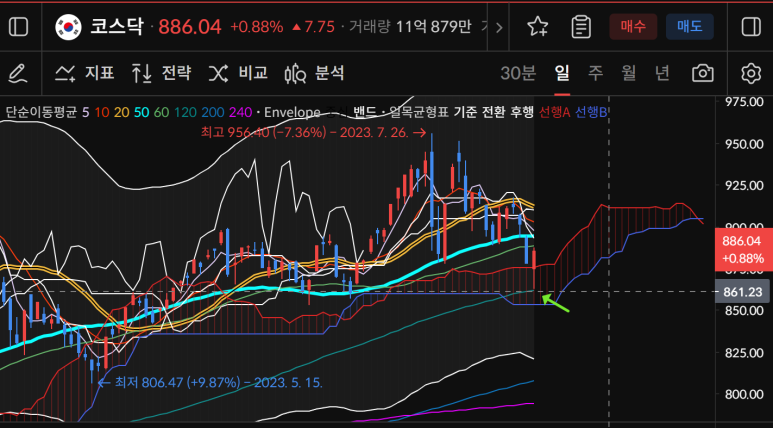
Task: Toggle the 120-day moving average
Action: tap(184, 112)
